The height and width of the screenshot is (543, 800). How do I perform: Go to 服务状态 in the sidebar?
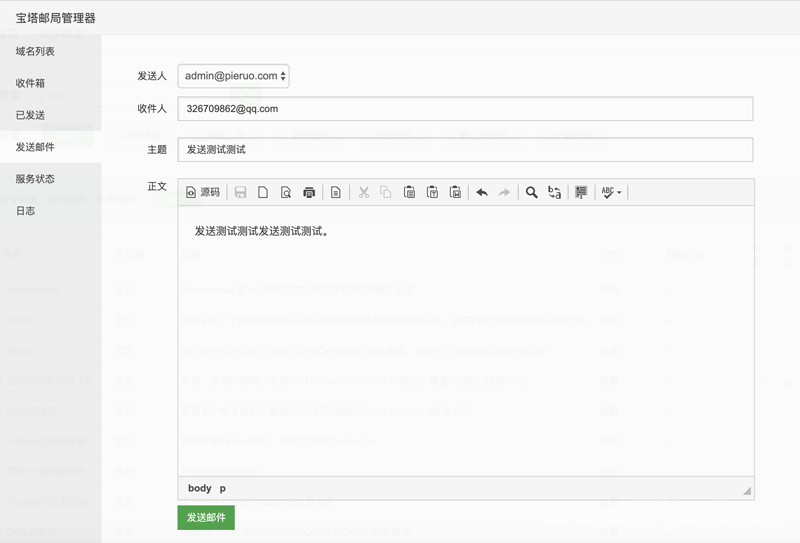point(35,179)
